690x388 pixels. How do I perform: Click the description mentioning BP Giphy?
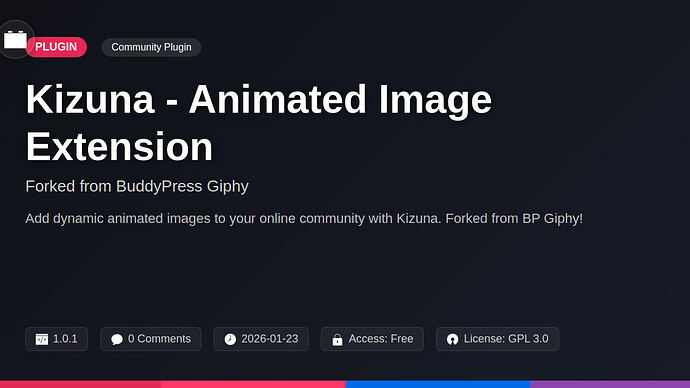coord(304,219)
